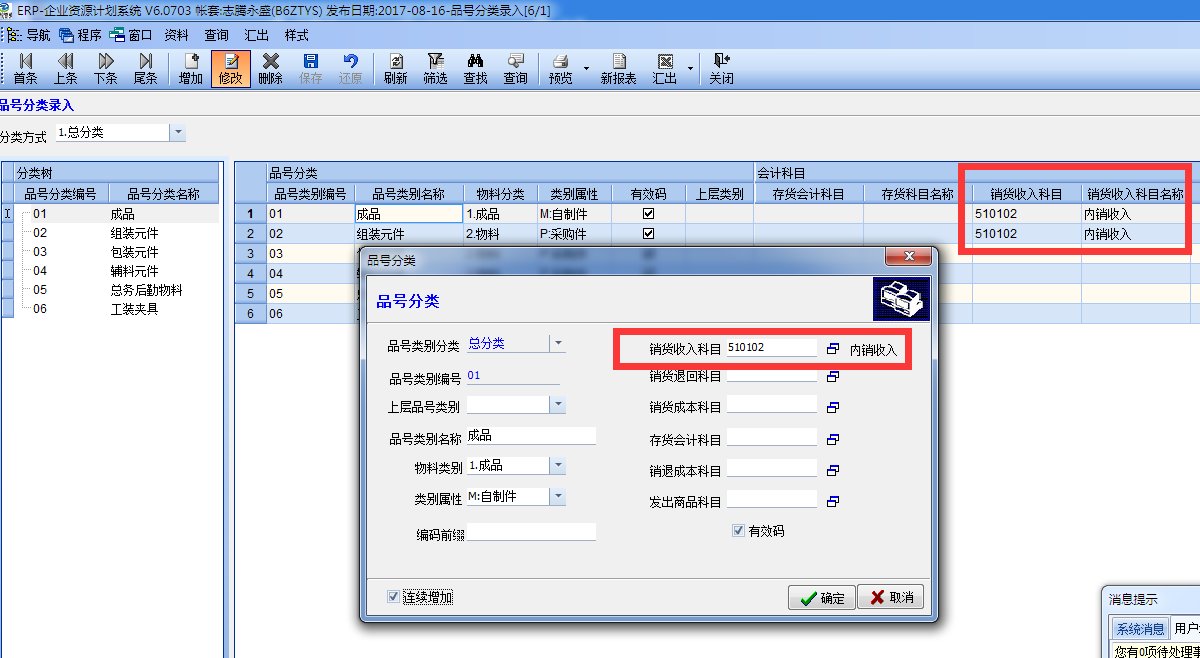Go to next record with 下条
Viewport: 1200px width, 658px height.
pyautogui.click(x=106, y=68)
